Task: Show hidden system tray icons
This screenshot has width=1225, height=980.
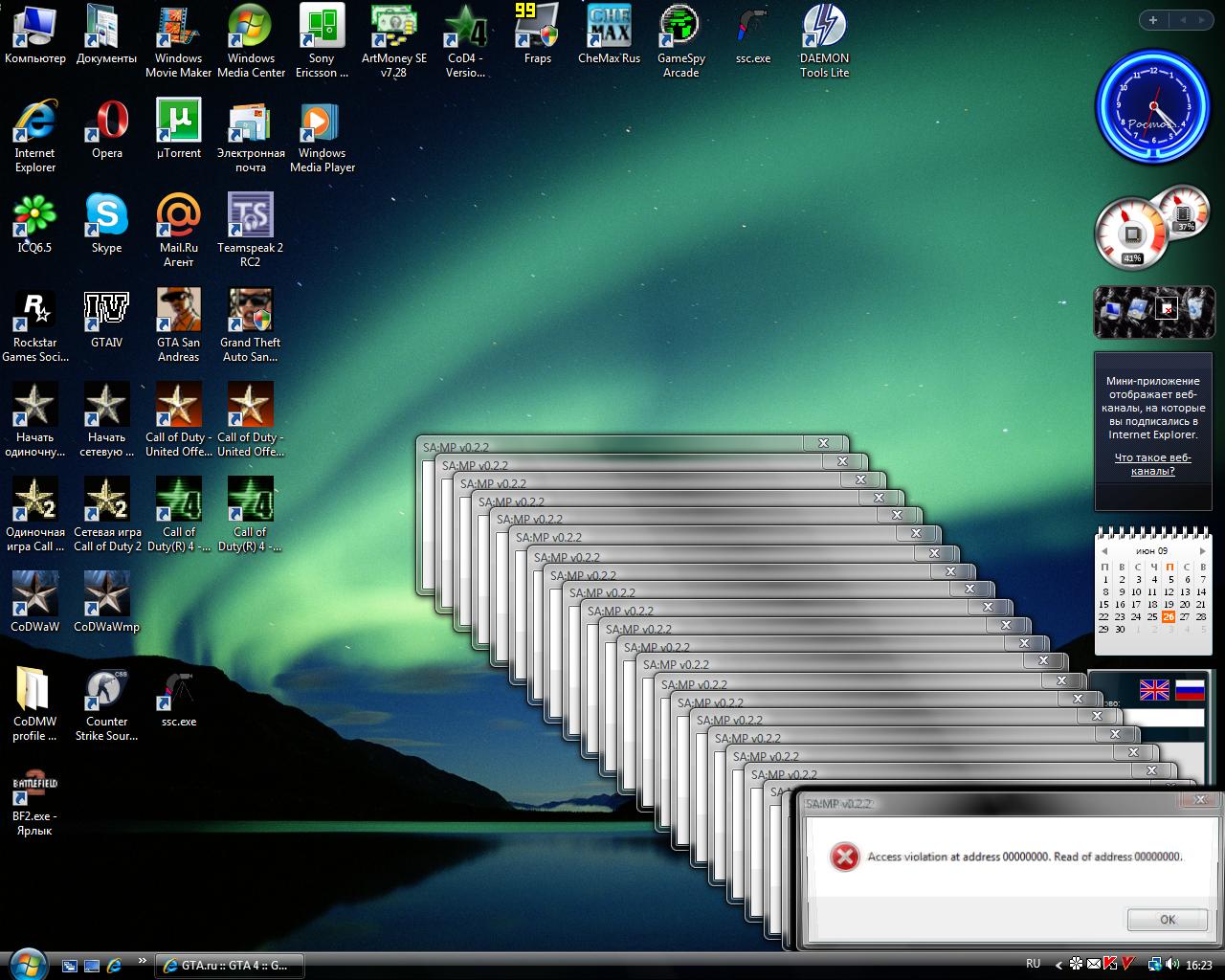Action: 1058,964
